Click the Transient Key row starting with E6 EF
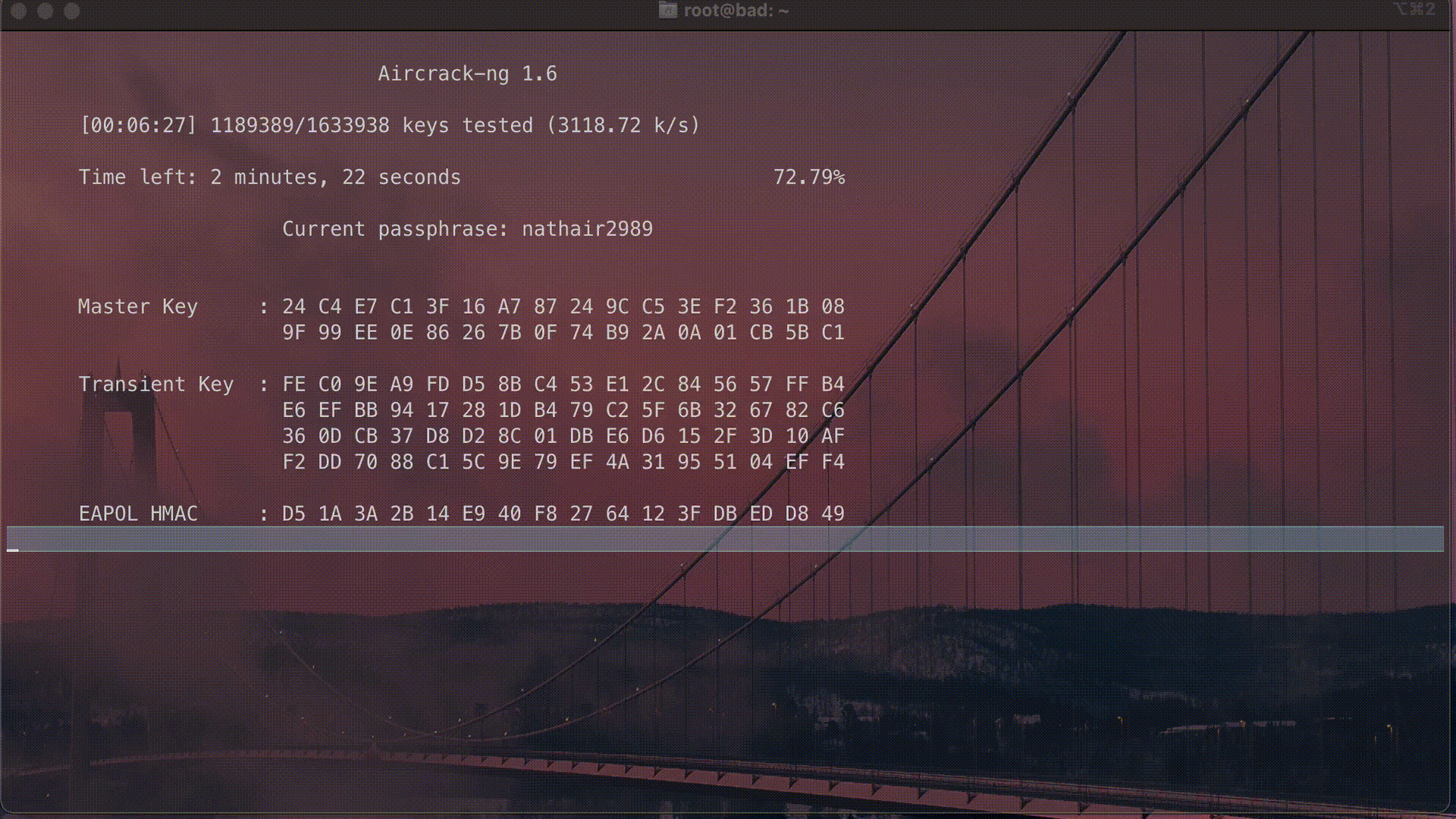 (x=563, y=410)
